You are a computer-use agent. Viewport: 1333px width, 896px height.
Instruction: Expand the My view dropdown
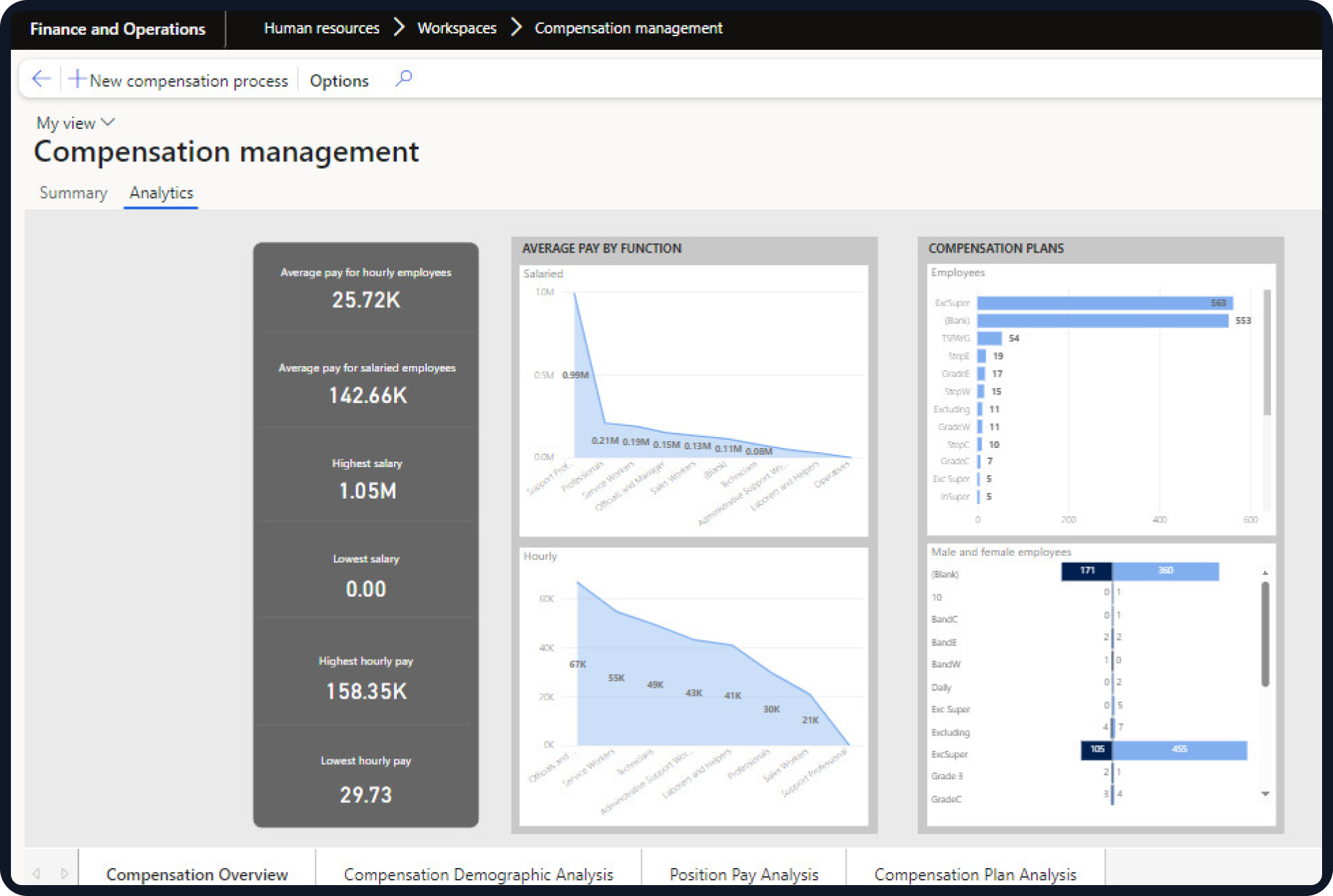point(107,122)
